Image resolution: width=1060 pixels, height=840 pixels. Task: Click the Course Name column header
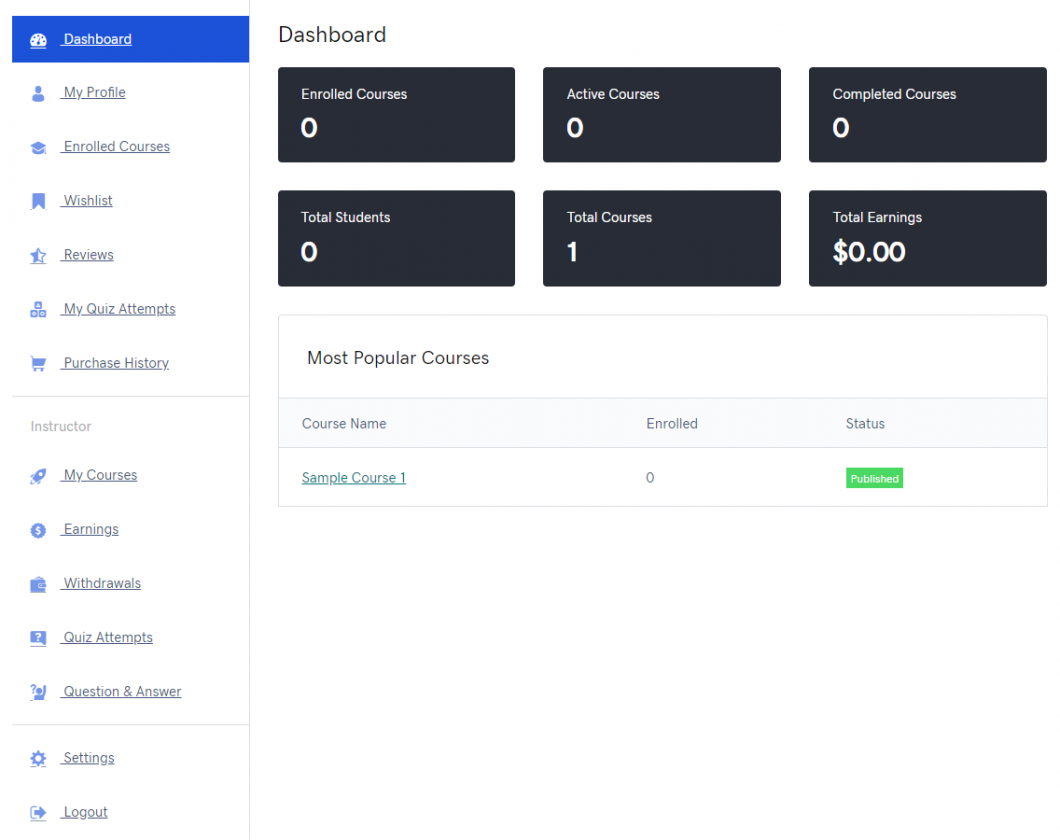click(x=344, y=423)
